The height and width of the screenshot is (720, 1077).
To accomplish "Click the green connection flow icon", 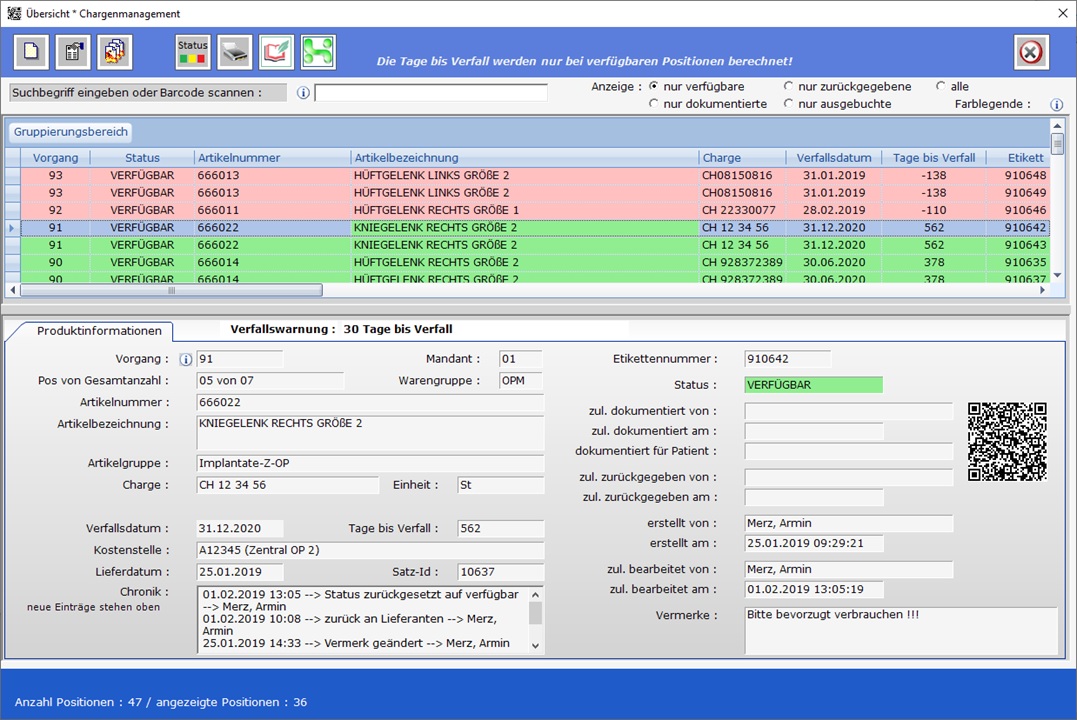I will 318,52.
